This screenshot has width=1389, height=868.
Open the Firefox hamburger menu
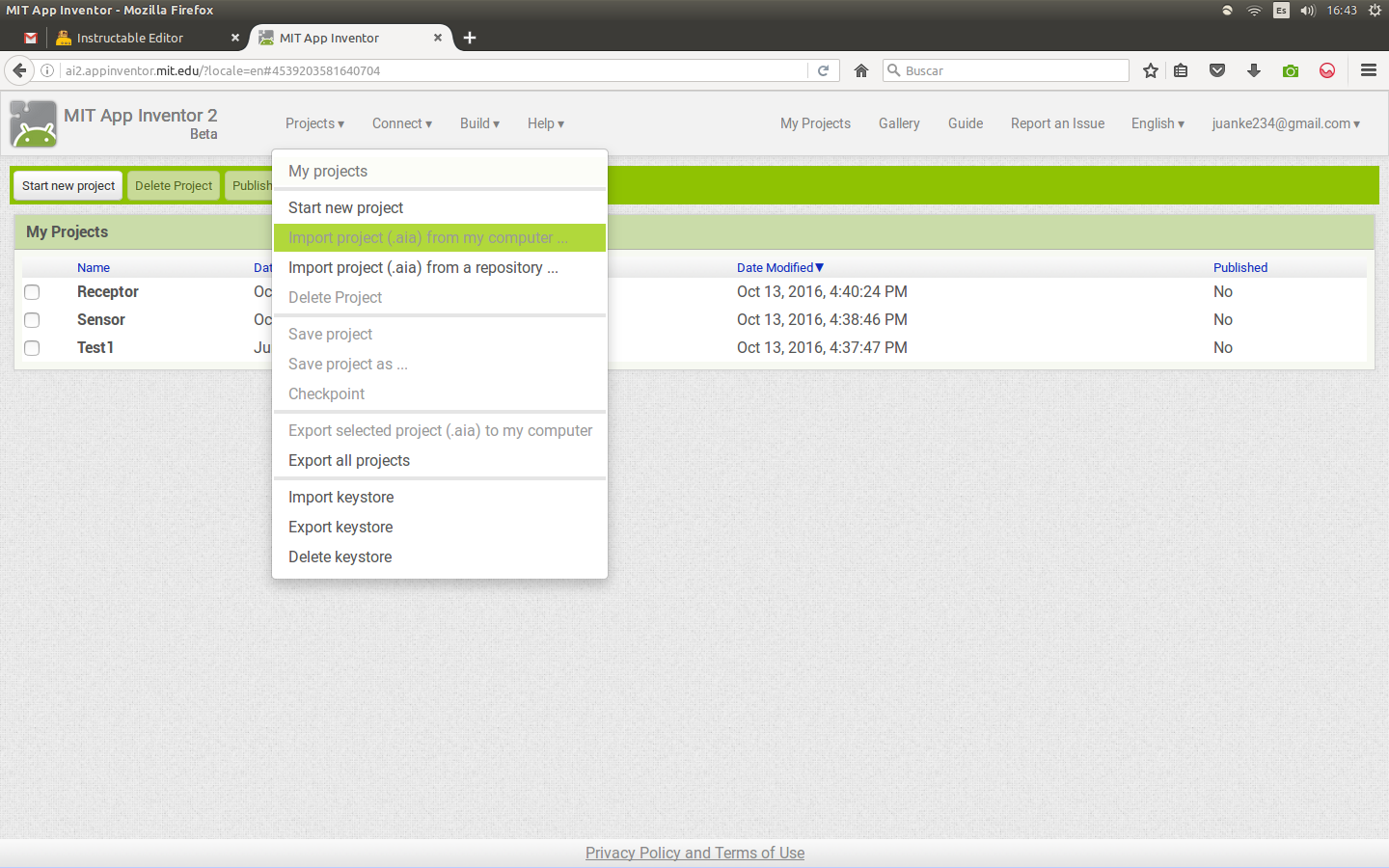1369,70
